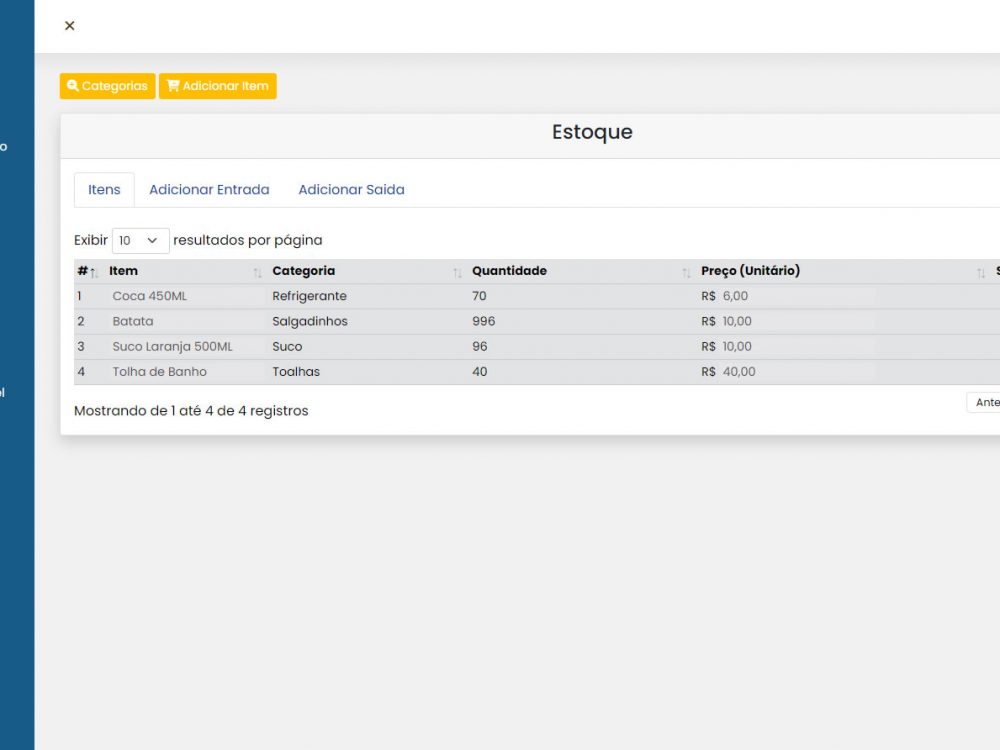Viewport: 1000px width, 750px height.
Task: Click the Anterior pagination button
Action: click(x=985, y=402)
